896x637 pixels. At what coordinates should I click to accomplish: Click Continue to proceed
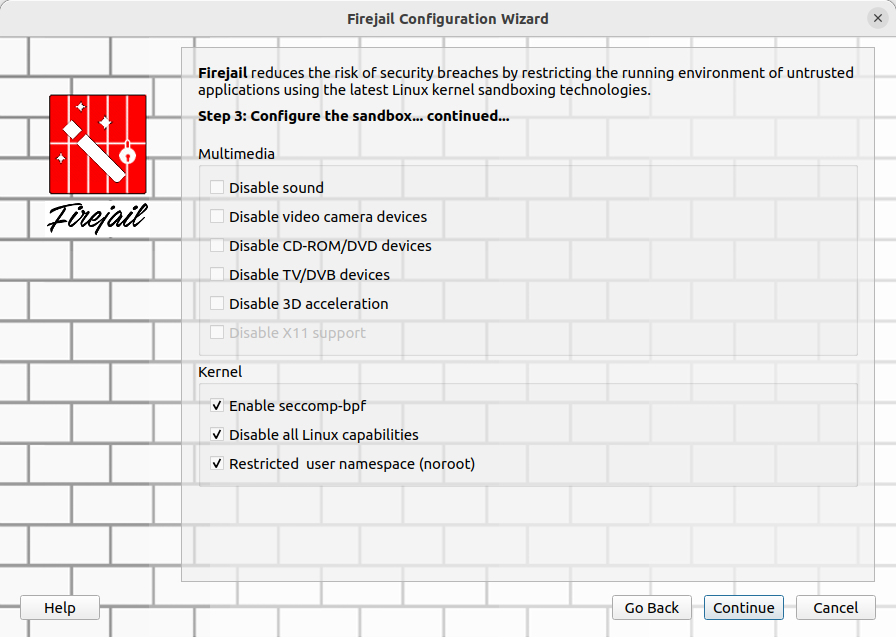coord(743,608)
